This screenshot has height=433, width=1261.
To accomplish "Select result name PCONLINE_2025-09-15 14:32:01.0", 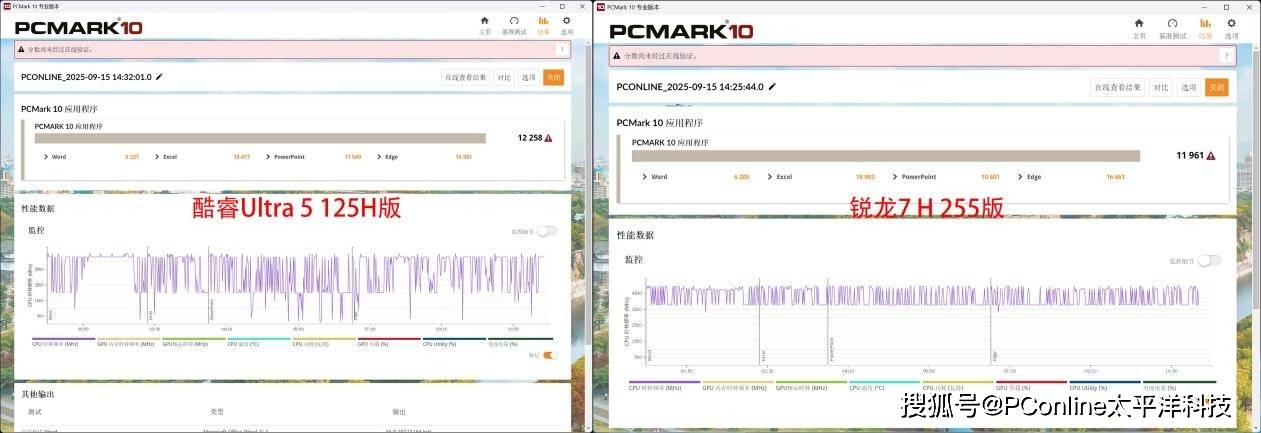I will [x=86, y=77].
